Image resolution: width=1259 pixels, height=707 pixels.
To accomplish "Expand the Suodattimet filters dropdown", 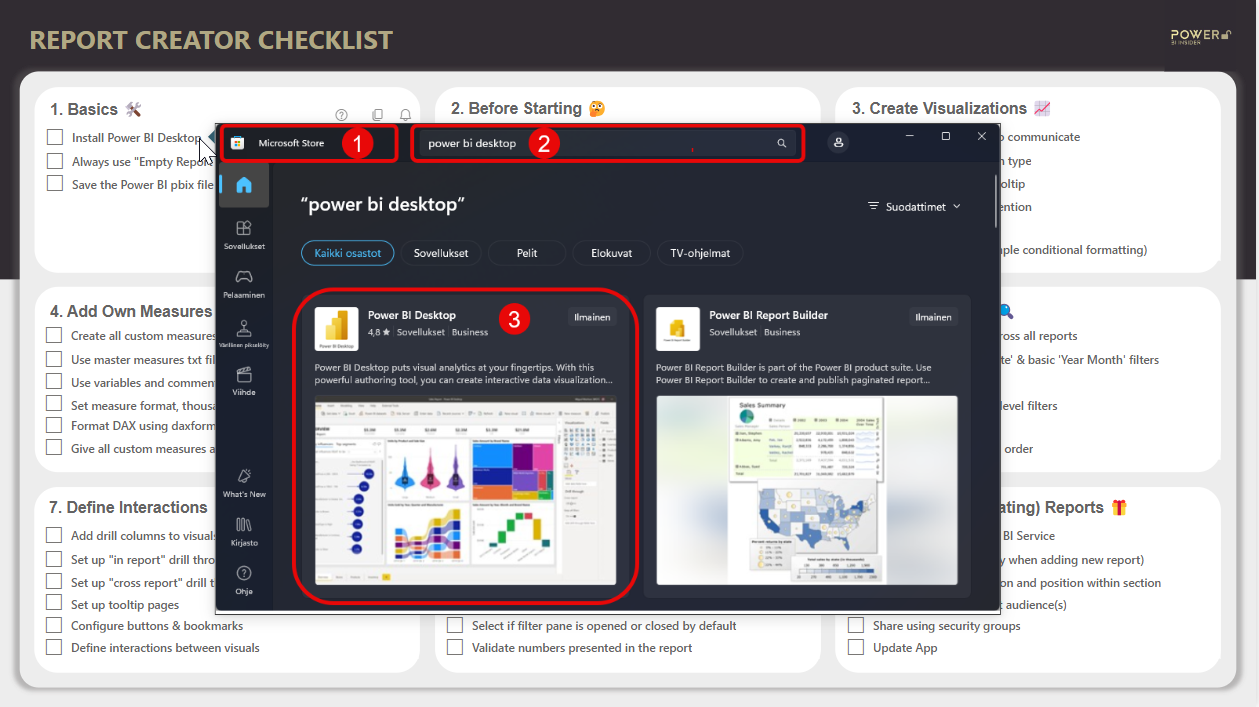I will click(914, 206).
